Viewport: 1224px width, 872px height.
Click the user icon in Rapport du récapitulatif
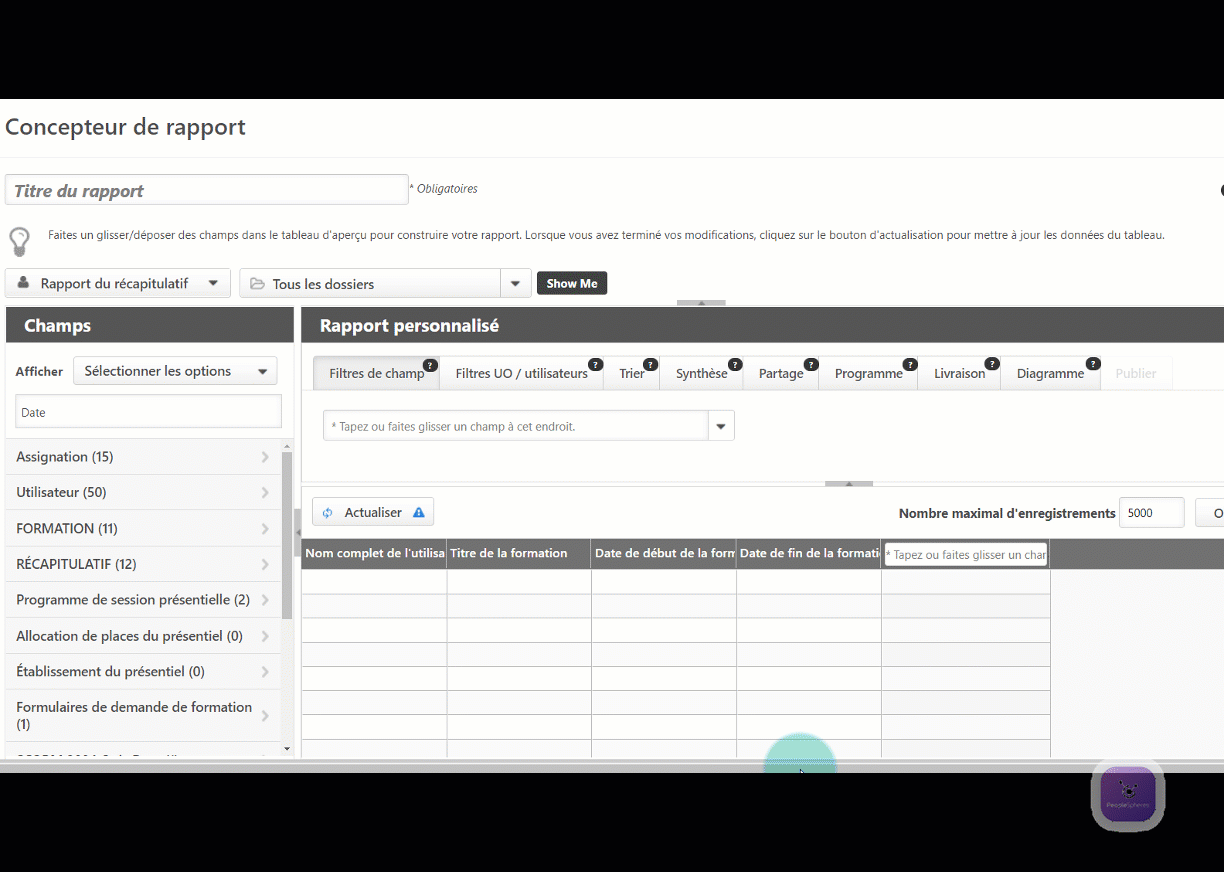[23, 283]
